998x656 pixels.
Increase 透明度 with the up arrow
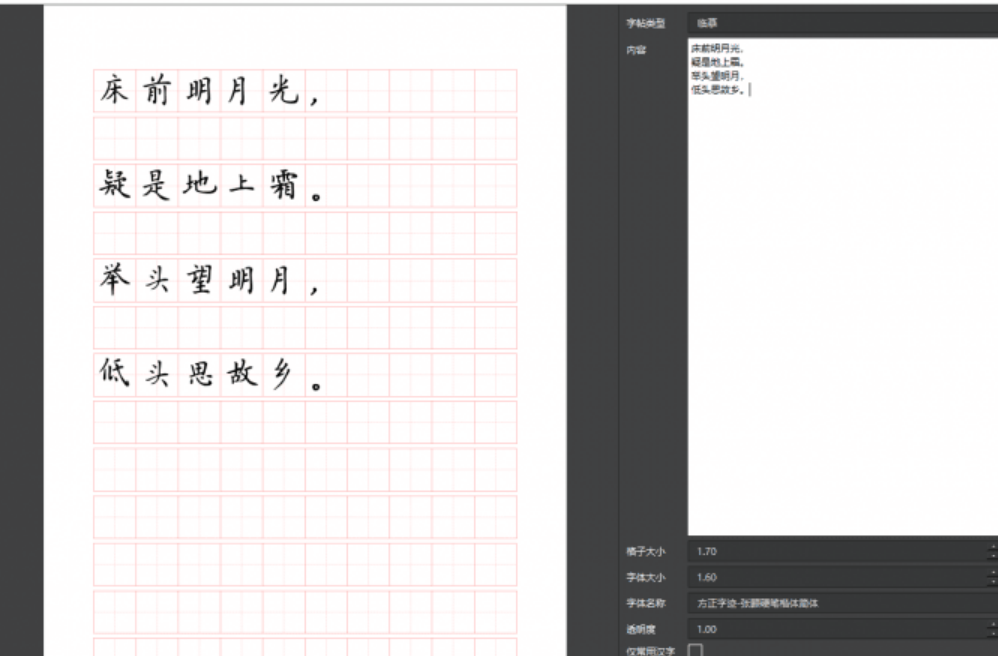click(993, 625)
